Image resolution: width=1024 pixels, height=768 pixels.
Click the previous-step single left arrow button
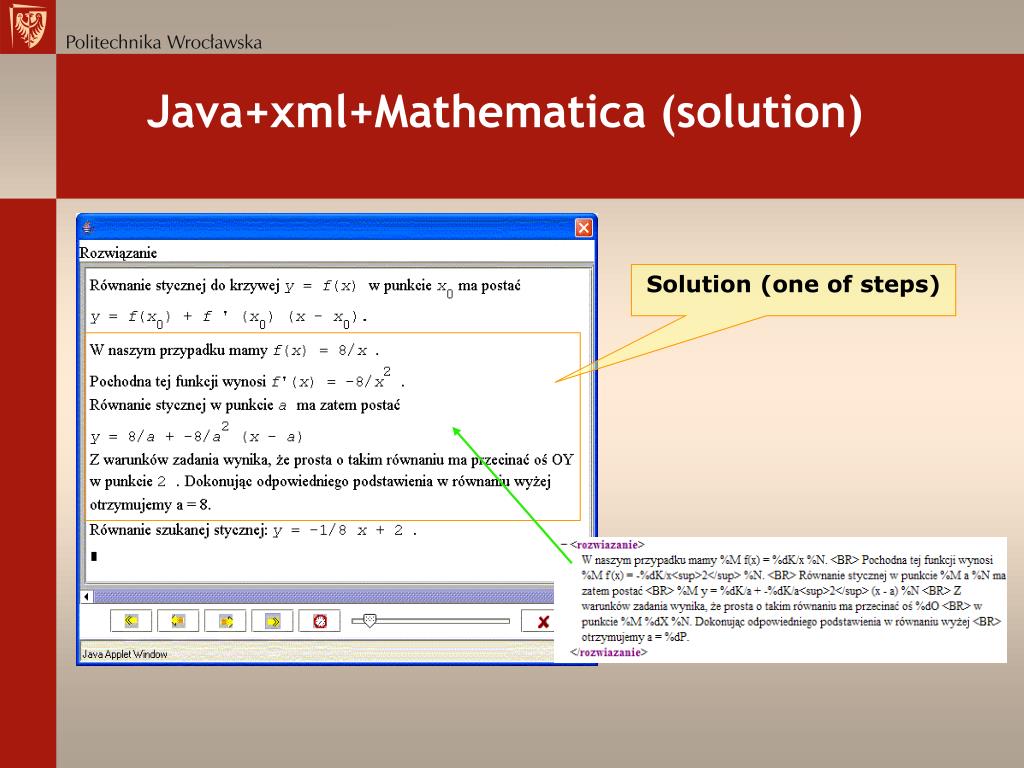(x=178, y=621)
